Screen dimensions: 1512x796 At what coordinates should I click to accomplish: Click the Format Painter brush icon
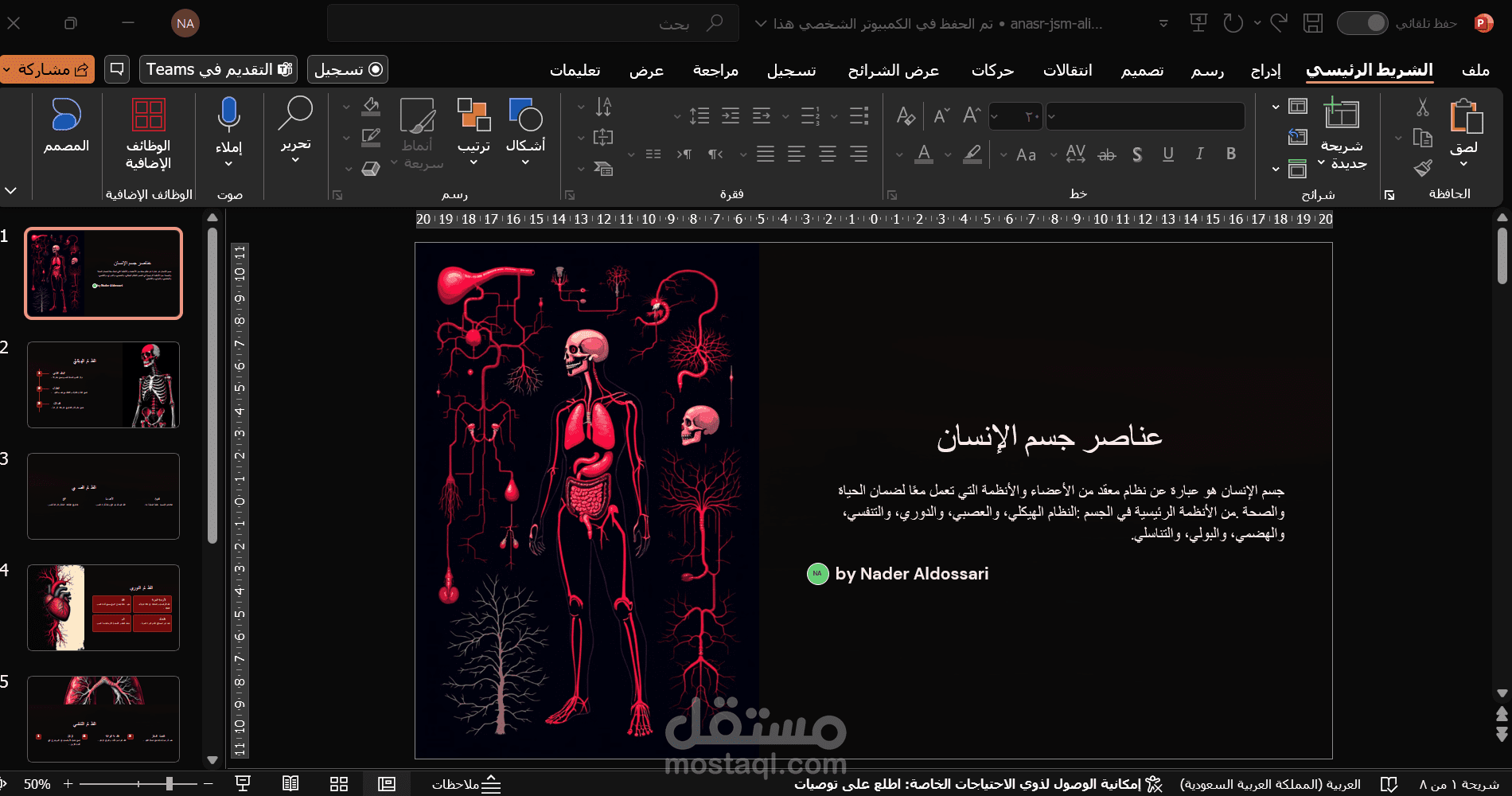[x=1424, y=170]
